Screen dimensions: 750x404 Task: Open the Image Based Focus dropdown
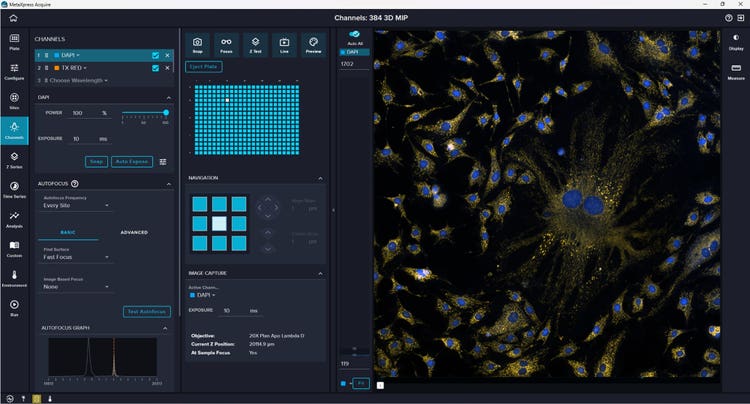click(76, 287)
